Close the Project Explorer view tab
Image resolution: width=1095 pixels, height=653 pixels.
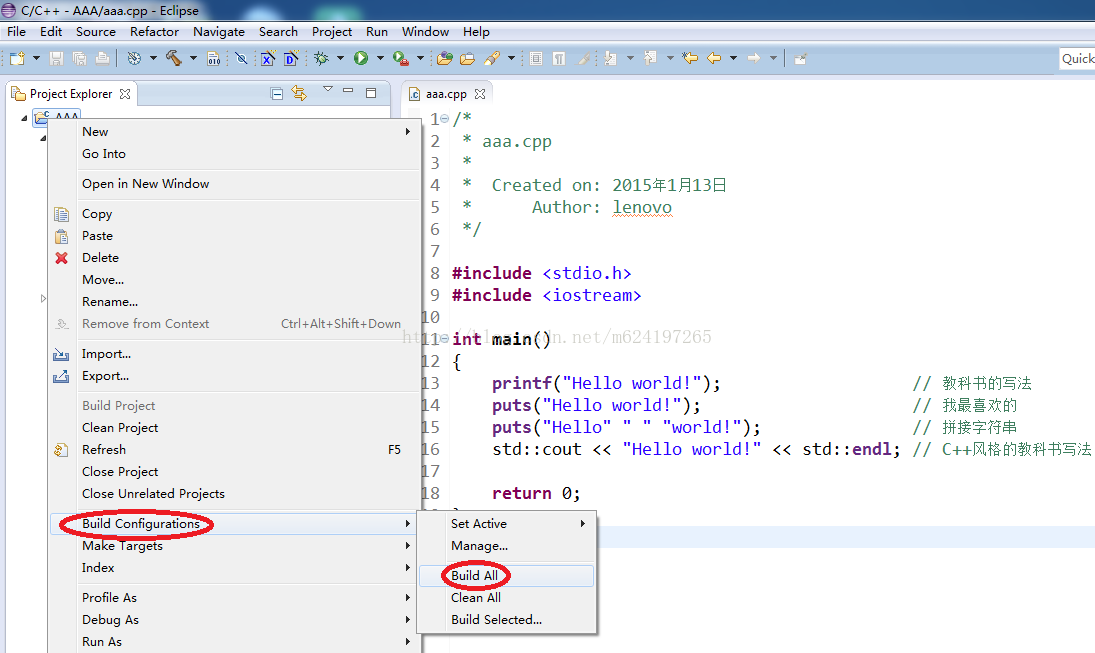tap(125, 94)
